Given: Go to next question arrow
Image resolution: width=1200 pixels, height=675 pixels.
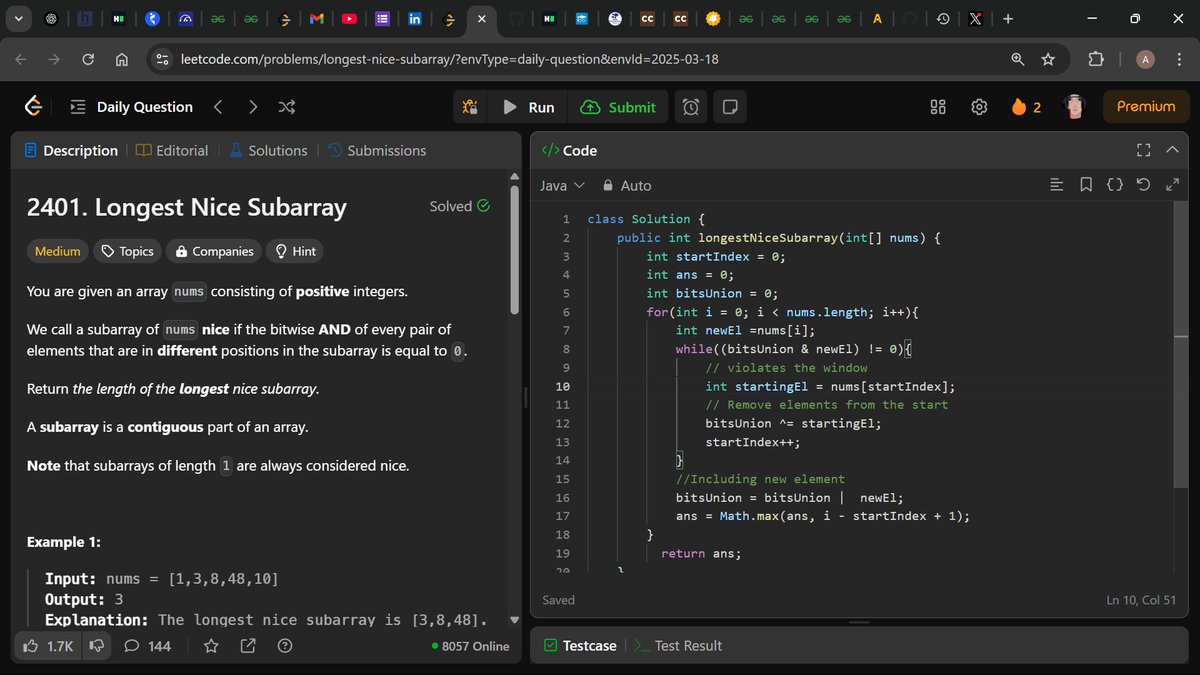Looking at the screenshot, I should [x=253, y=107].
